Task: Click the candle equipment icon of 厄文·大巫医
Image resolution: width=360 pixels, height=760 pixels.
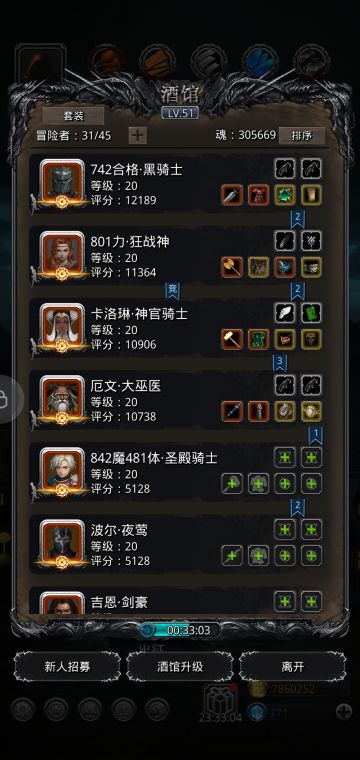Action: tap(258, 411)
